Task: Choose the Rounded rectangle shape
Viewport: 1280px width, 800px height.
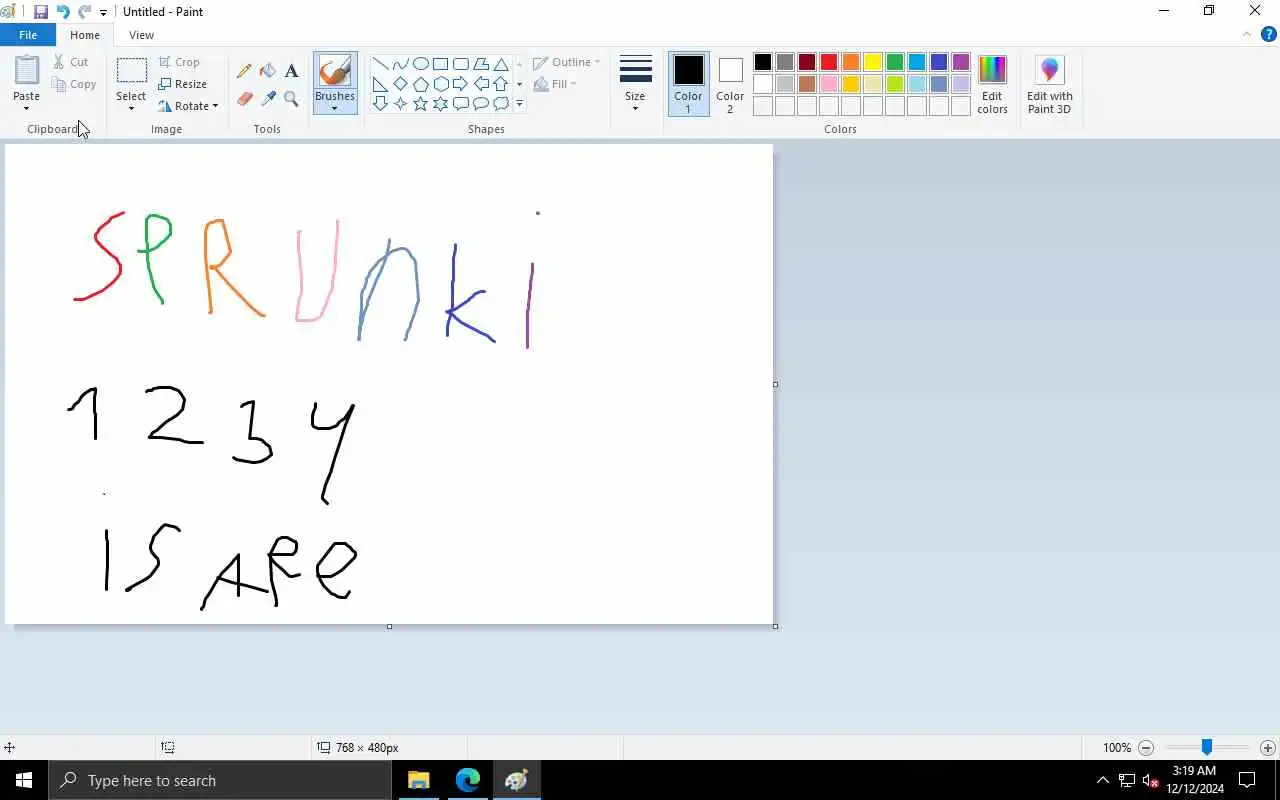Action: 461,64
